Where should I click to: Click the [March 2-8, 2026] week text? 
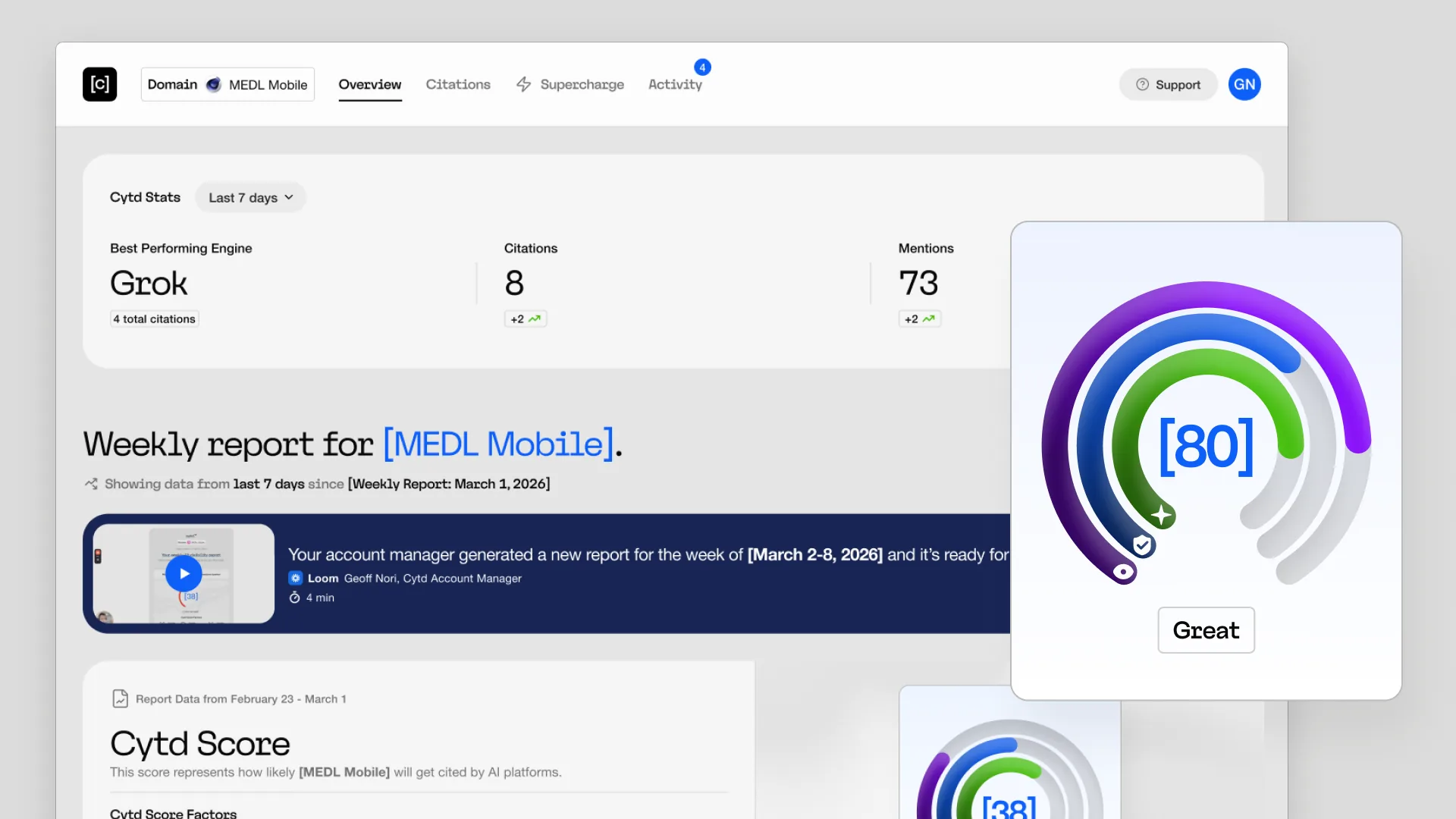coord(815,554)
